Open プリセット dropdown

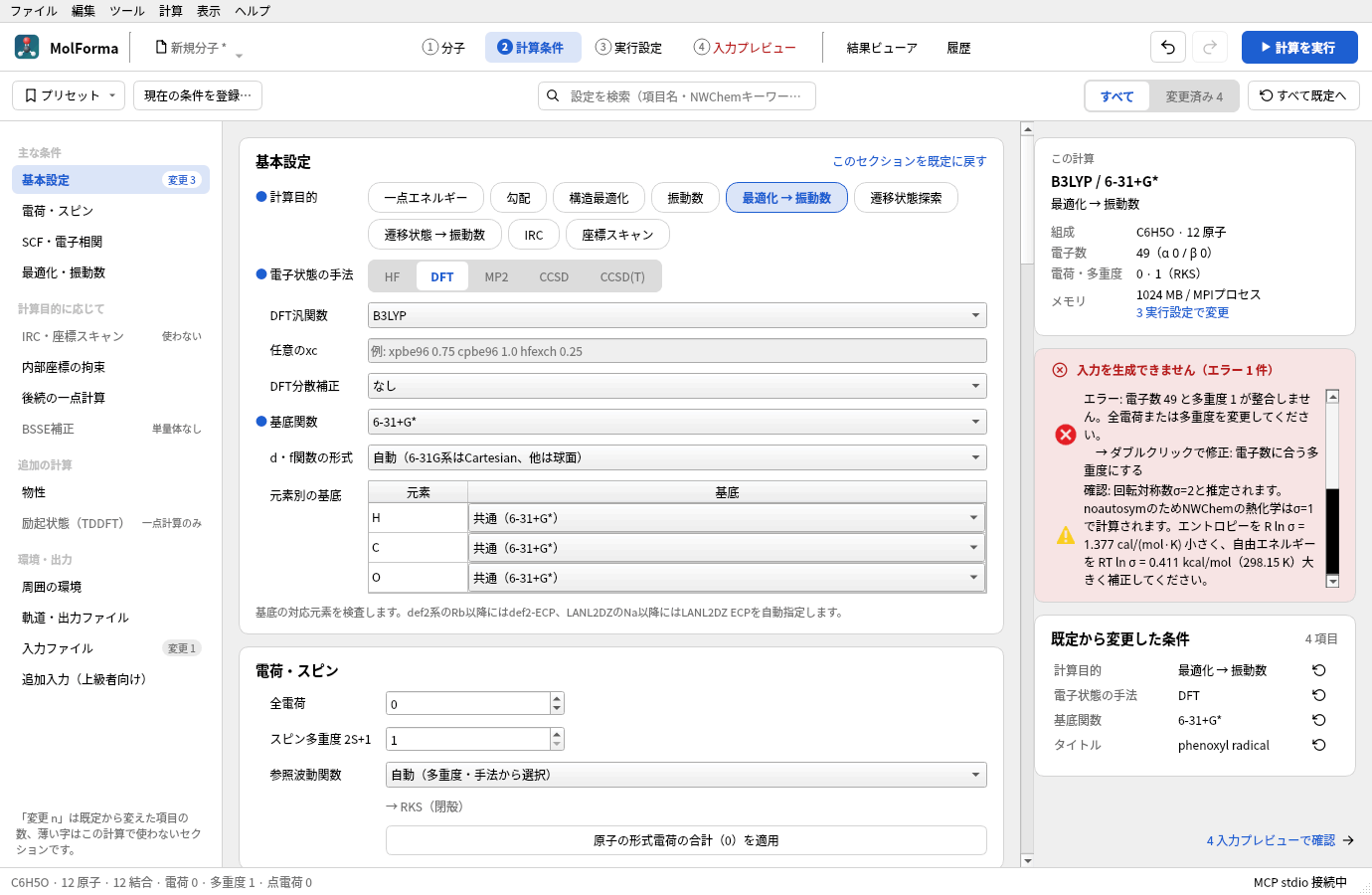point(69,95)
